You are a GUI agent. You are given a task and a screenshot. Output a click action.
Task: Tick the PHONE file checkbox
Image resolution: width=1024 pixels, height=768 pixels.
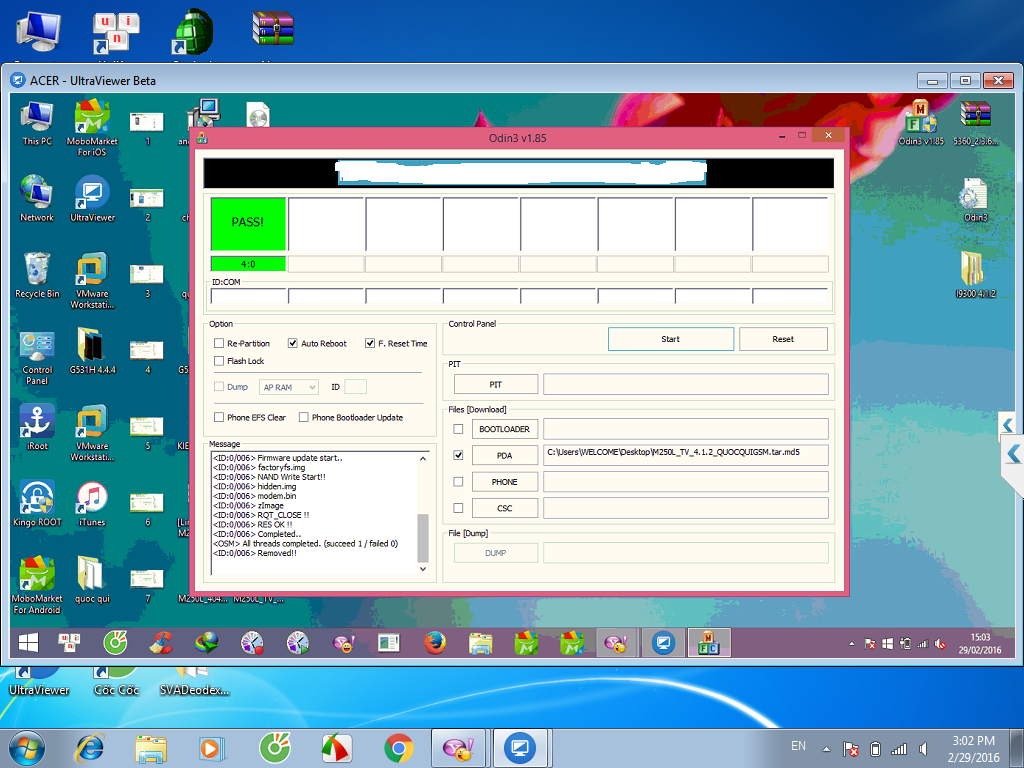(x=458, y=481)
